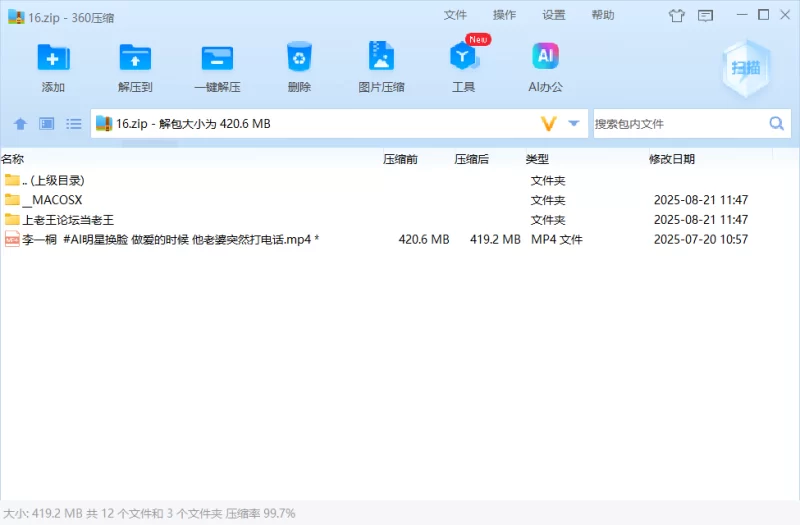Click the 一键解压 one-click extract icon

coord(217,57)
